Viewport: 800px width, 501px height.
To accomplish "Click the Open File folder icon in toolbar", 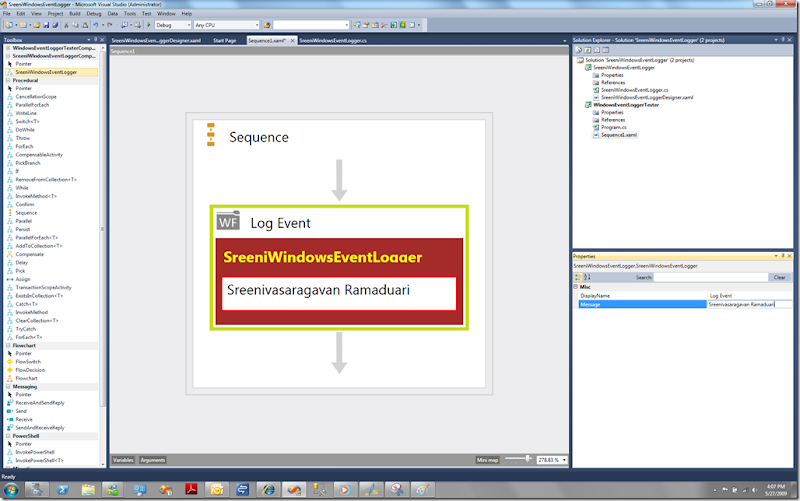I will pyautogui.click(x=37, y=25).
